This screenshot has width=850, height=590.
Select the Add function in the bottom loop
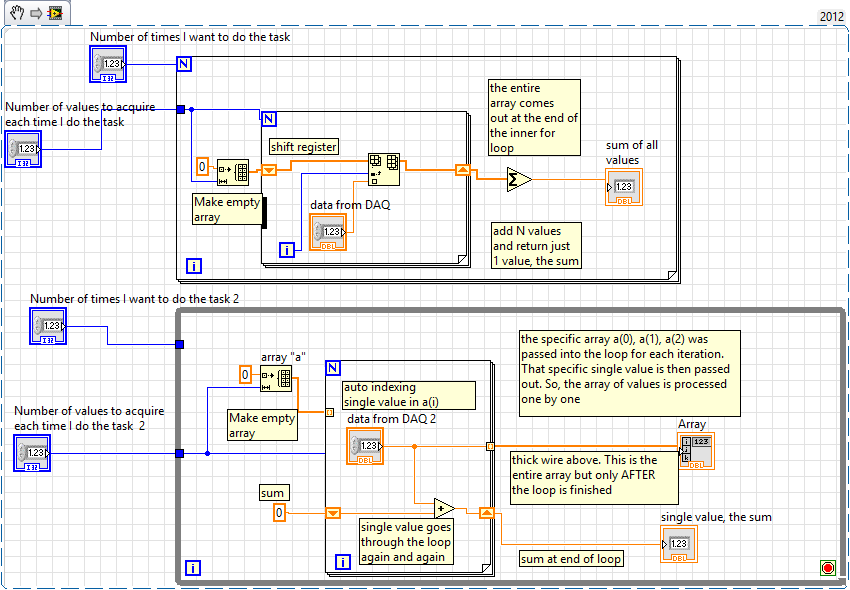pyautogui.click(x=445, y=509)
